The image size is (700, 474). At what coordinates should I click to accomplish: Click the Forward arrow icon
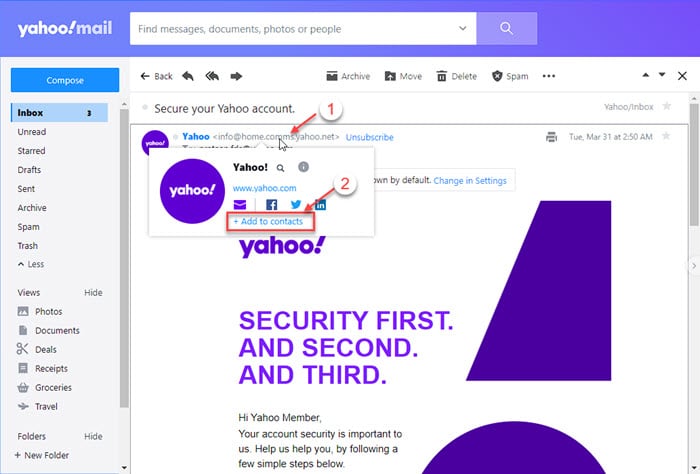coord(236,76)
